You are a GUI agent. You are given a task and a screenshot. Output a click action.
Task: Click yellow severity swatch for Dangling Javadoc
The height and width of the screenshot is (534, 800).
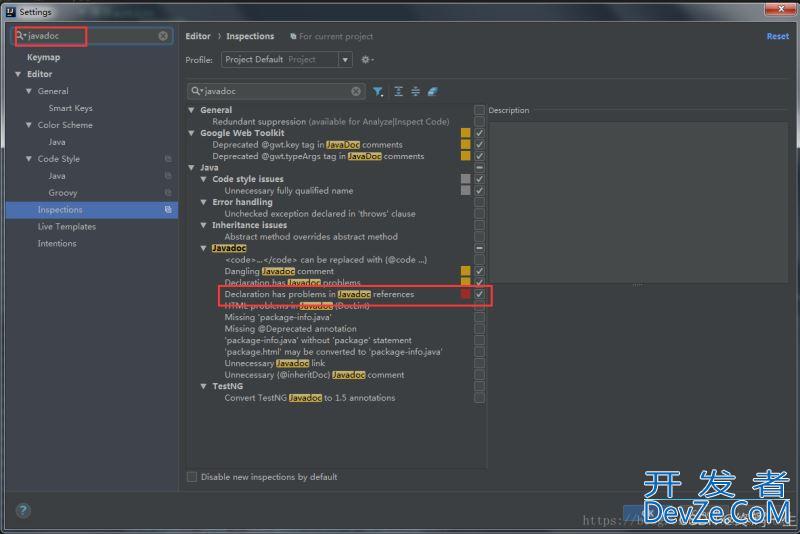click(465, 271)
